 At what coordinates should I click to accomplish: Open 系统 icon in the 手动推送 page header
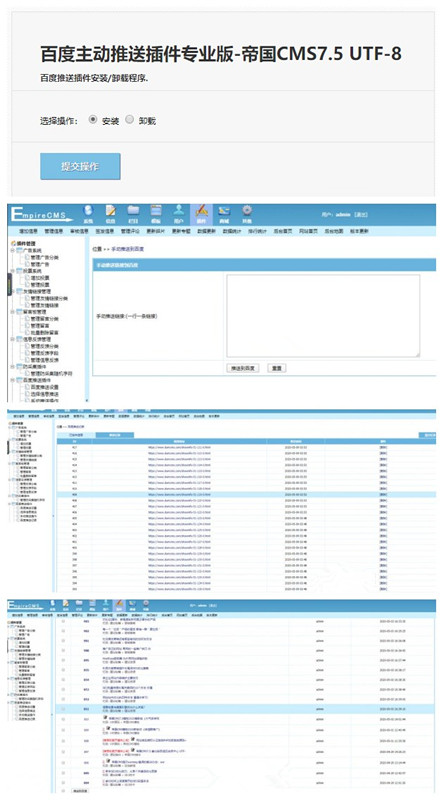click(89, 214)
